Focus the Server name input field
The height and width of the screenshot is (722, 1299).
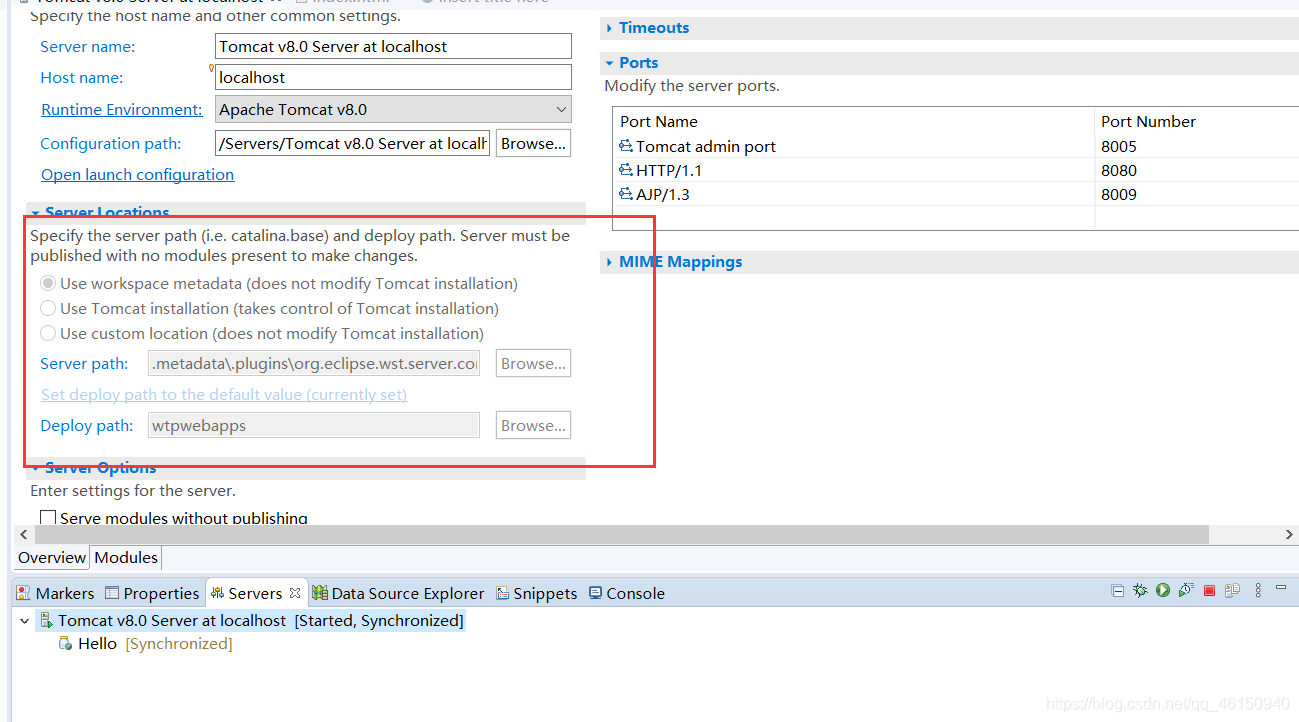coord(393,47)
